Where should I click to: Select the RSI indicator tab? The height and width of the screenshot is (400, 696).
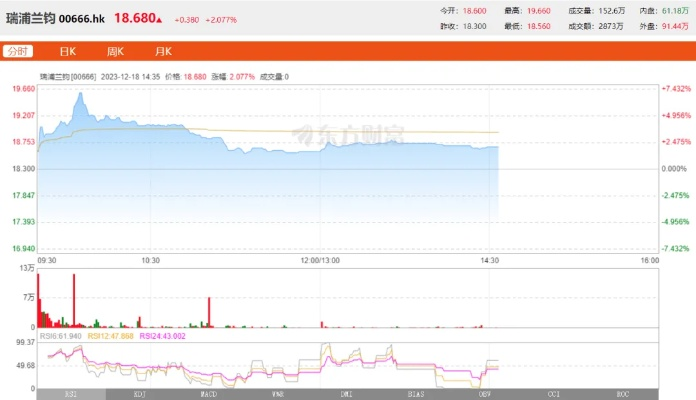click(x=70, y=395)
